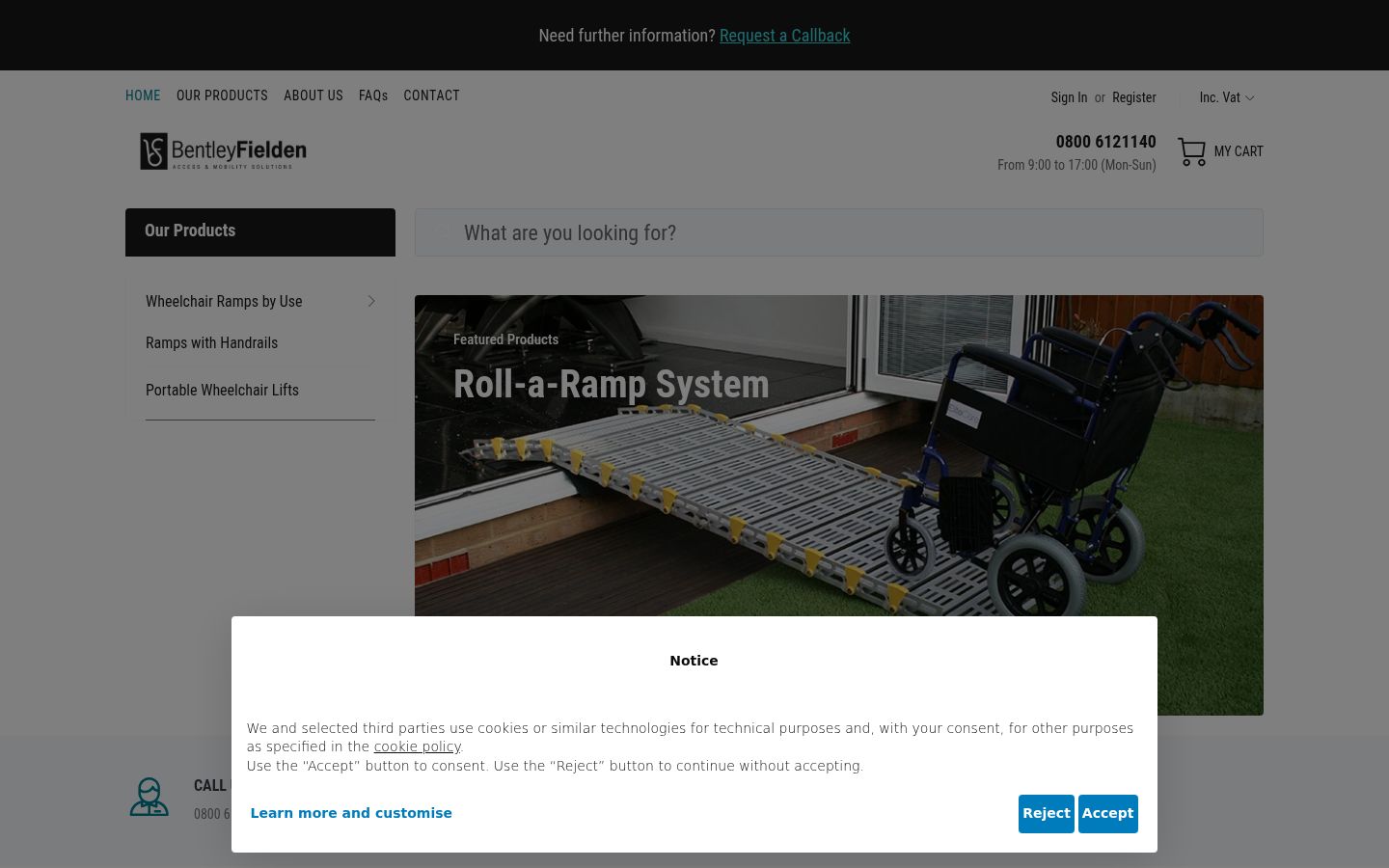Viewport: 1389px width, 868px height.
Task: Open the OUR PRODUCTS menu
Action: click(222, 95)
